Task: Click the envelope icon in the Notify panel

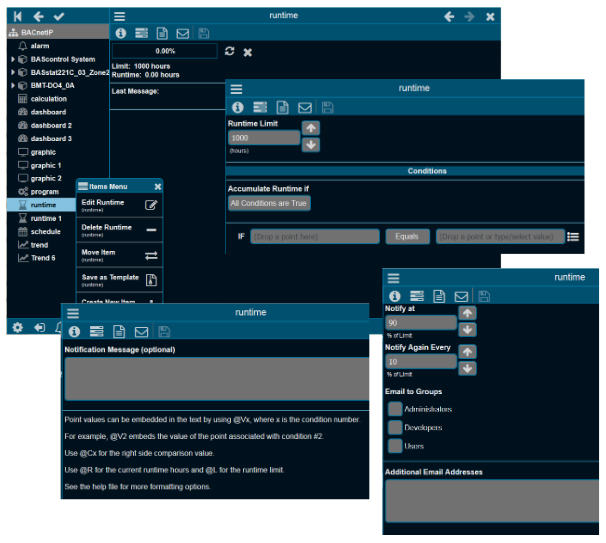Action: click(461, 296)
